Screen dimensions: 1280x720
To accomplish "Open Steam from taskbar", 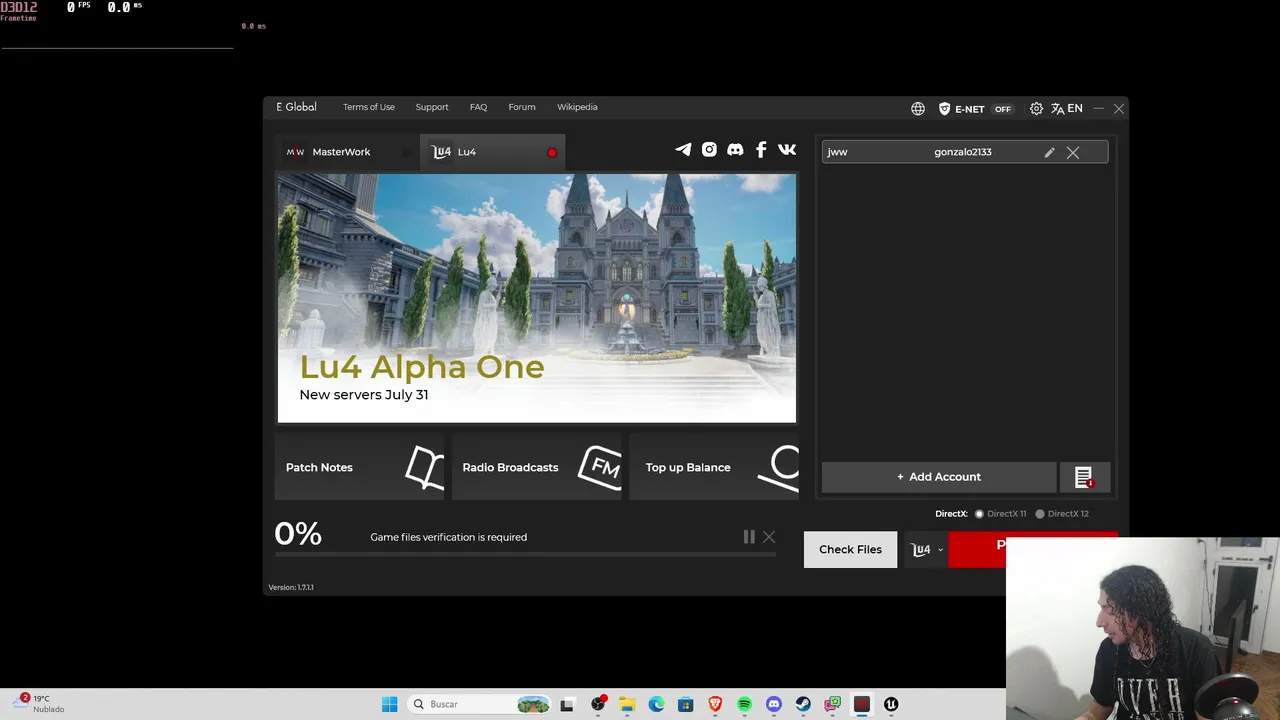I will [803, 704].
